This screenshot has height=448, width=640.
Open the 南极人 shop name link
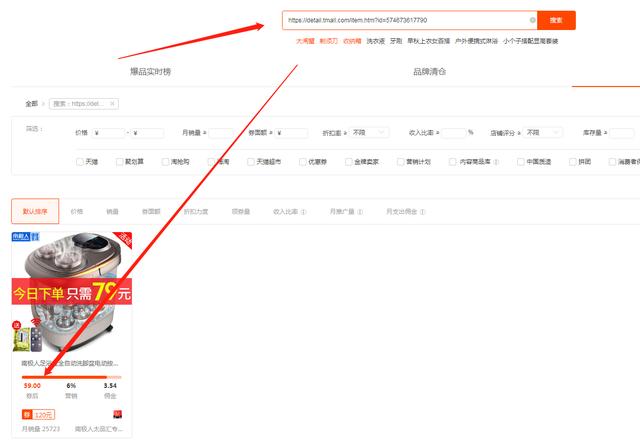(x=99, y=429)
